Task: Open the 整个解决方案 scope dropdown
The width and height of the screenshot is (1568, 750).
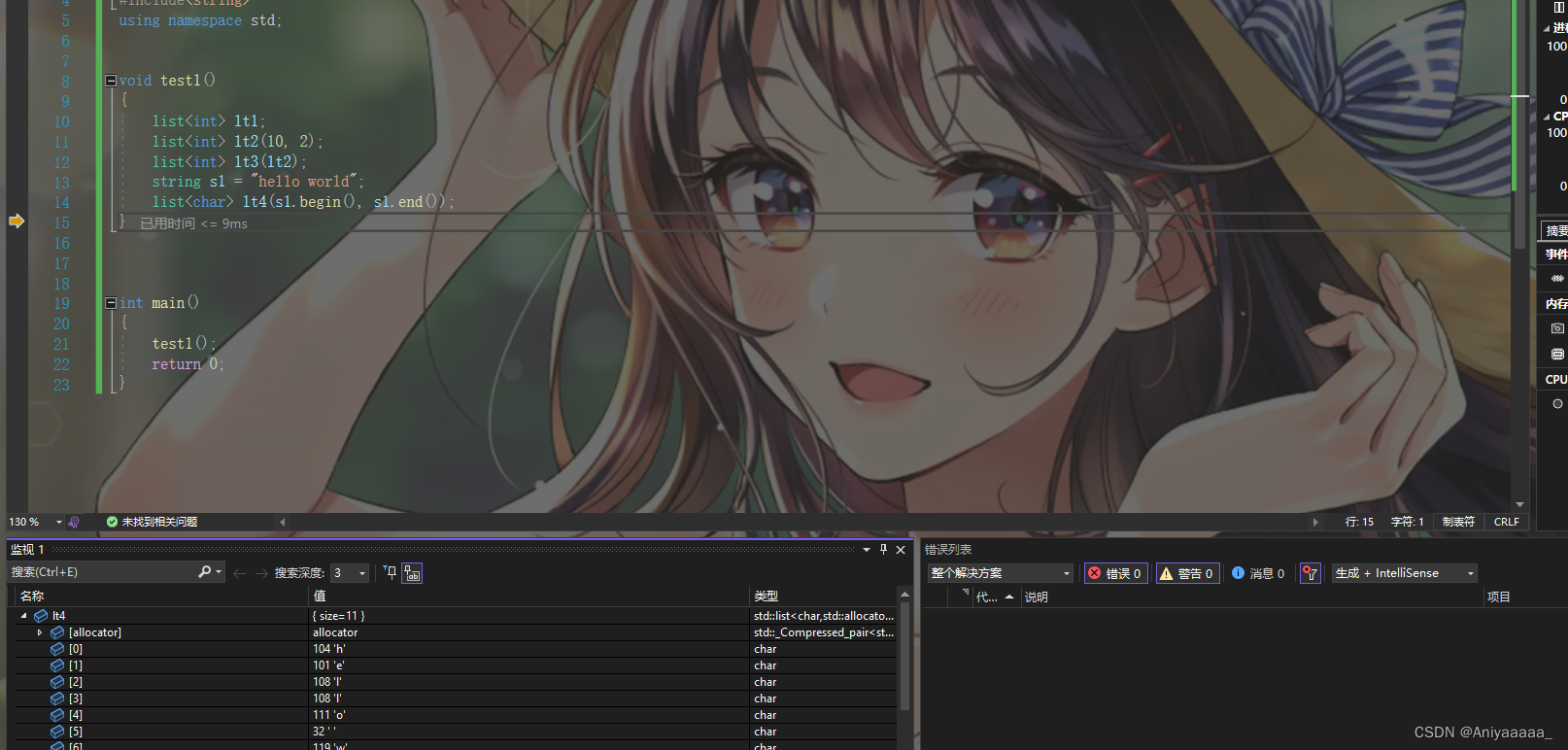Action: tap(1000, 573)
